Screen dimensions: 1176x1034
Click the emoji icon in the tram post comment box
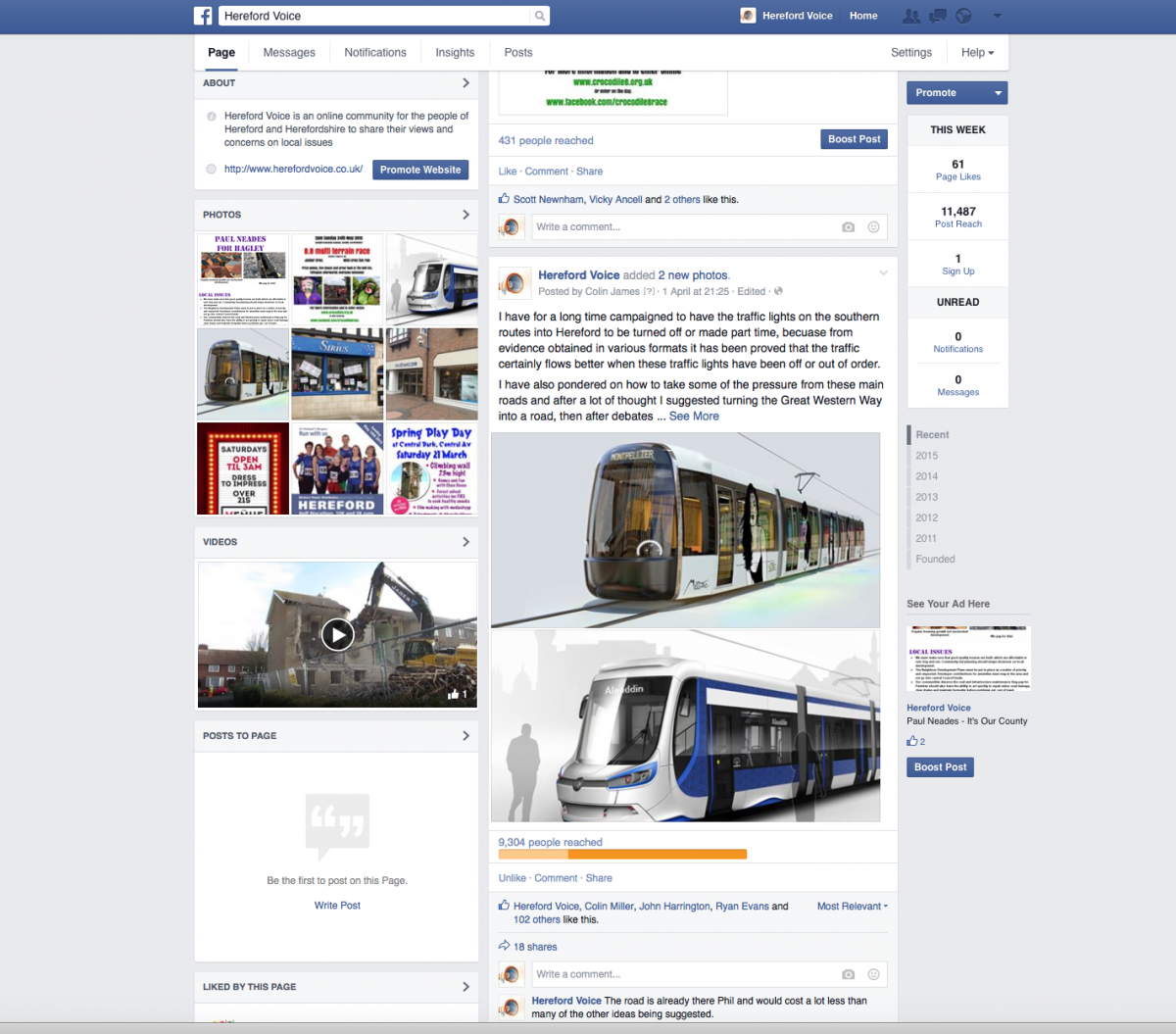[873, 974]
